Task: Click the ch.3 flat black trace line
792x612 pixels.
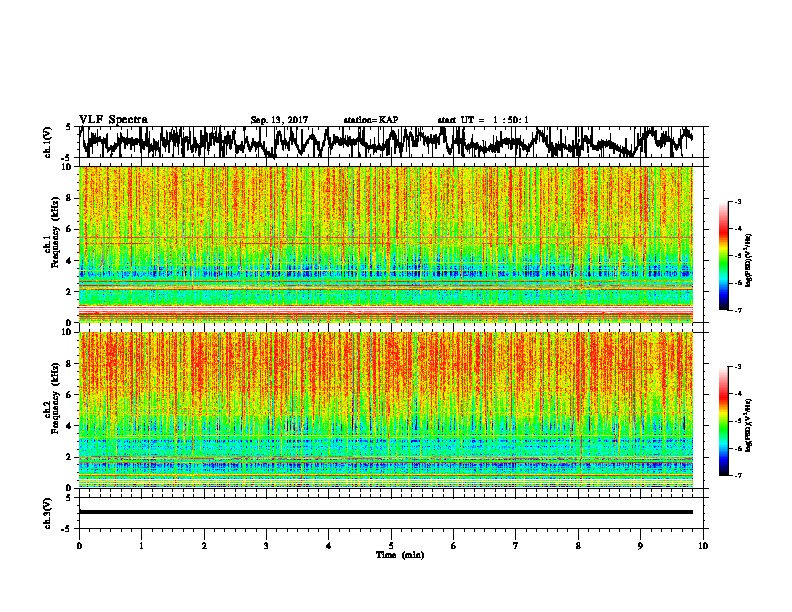Action: coord(386,512)
